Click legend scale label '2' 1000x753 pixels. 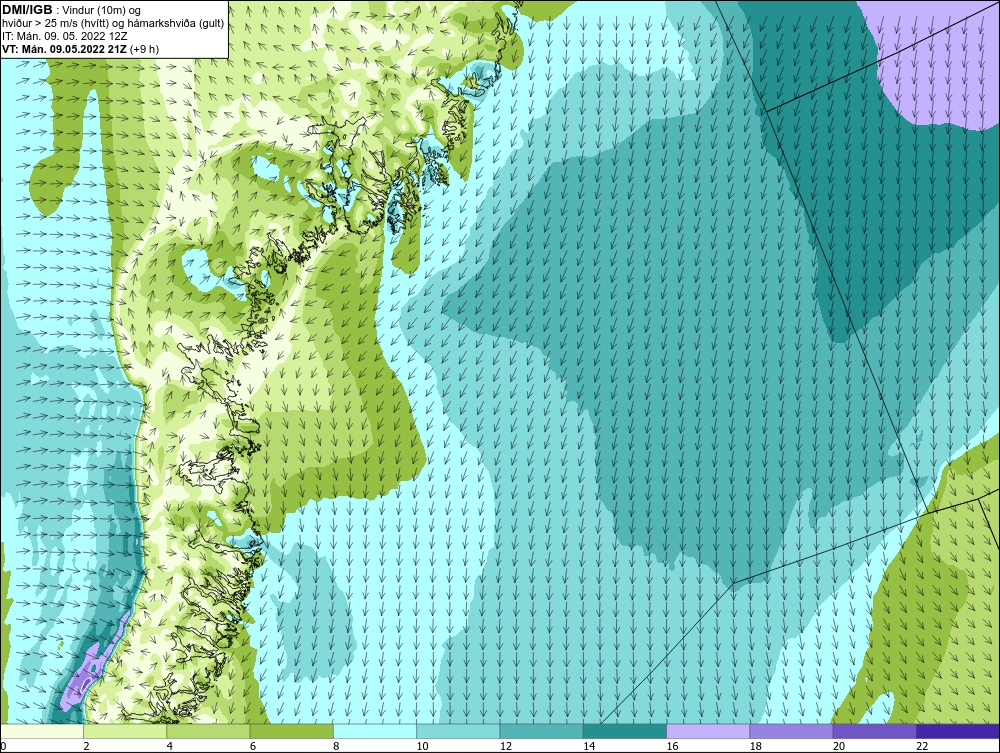(x=86, y=747)
